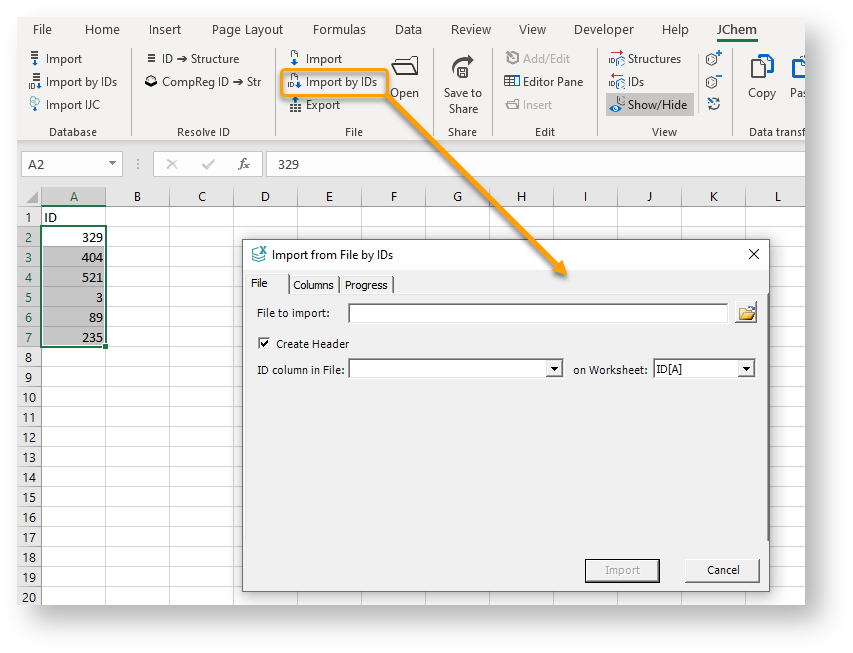Open the folder icon in File group

click(x=405, y=68)
